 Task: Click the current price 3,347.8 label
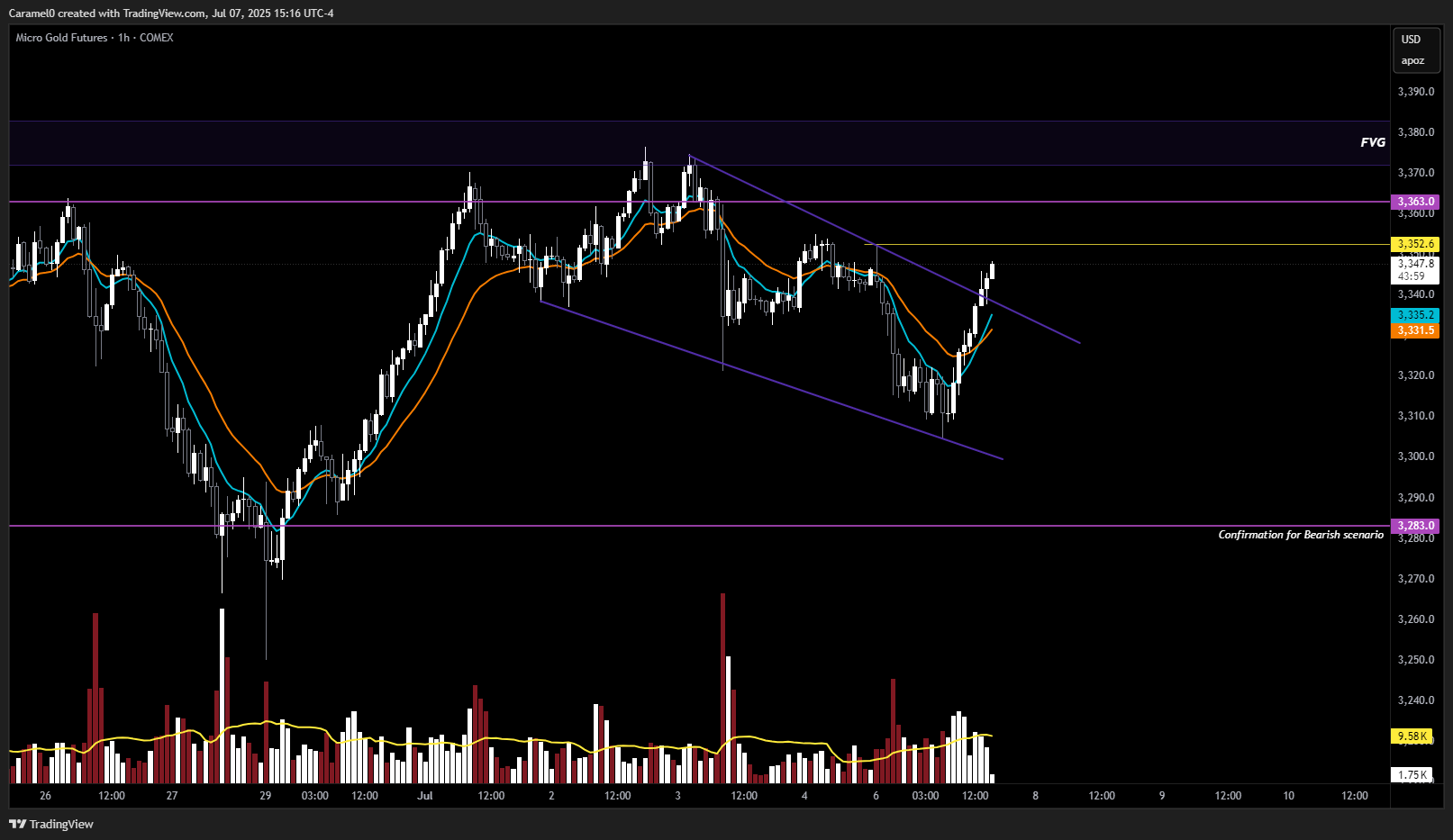point(1416,264)
